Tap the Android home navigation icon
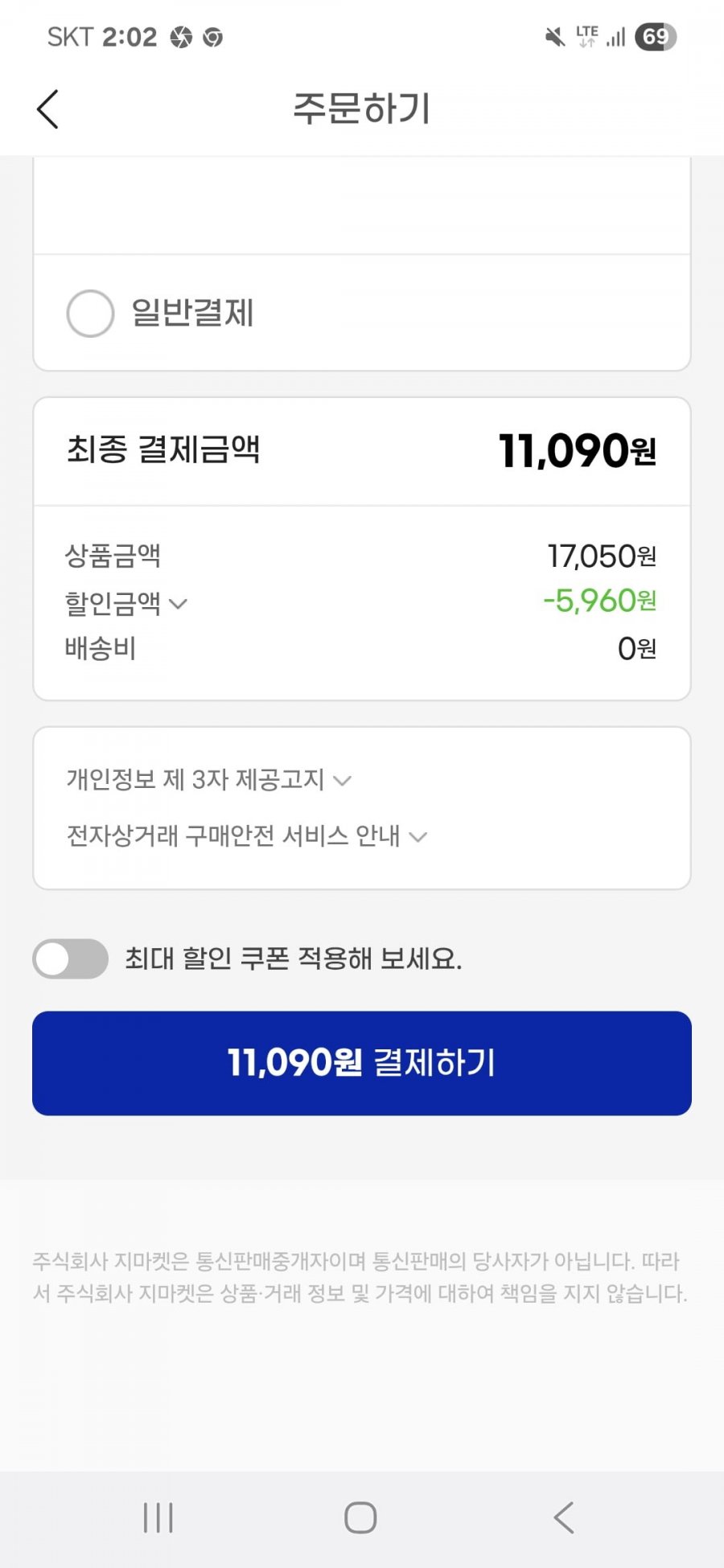724x1568 pixels. click(x=360, y=1517)
